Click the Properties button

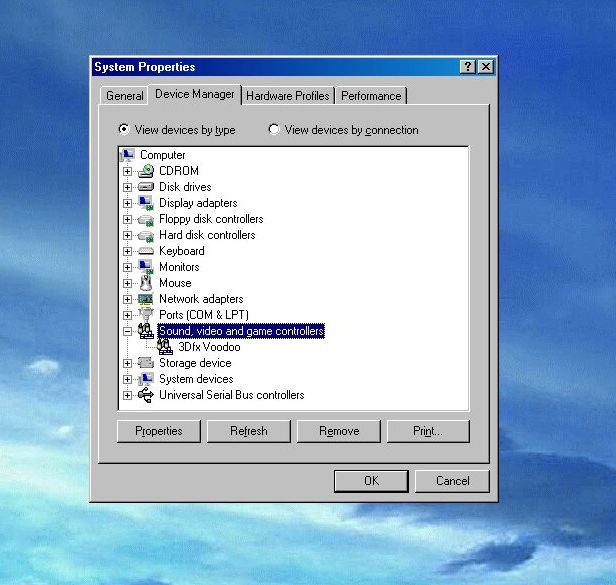pyautogui.click(x=159, y=431)
